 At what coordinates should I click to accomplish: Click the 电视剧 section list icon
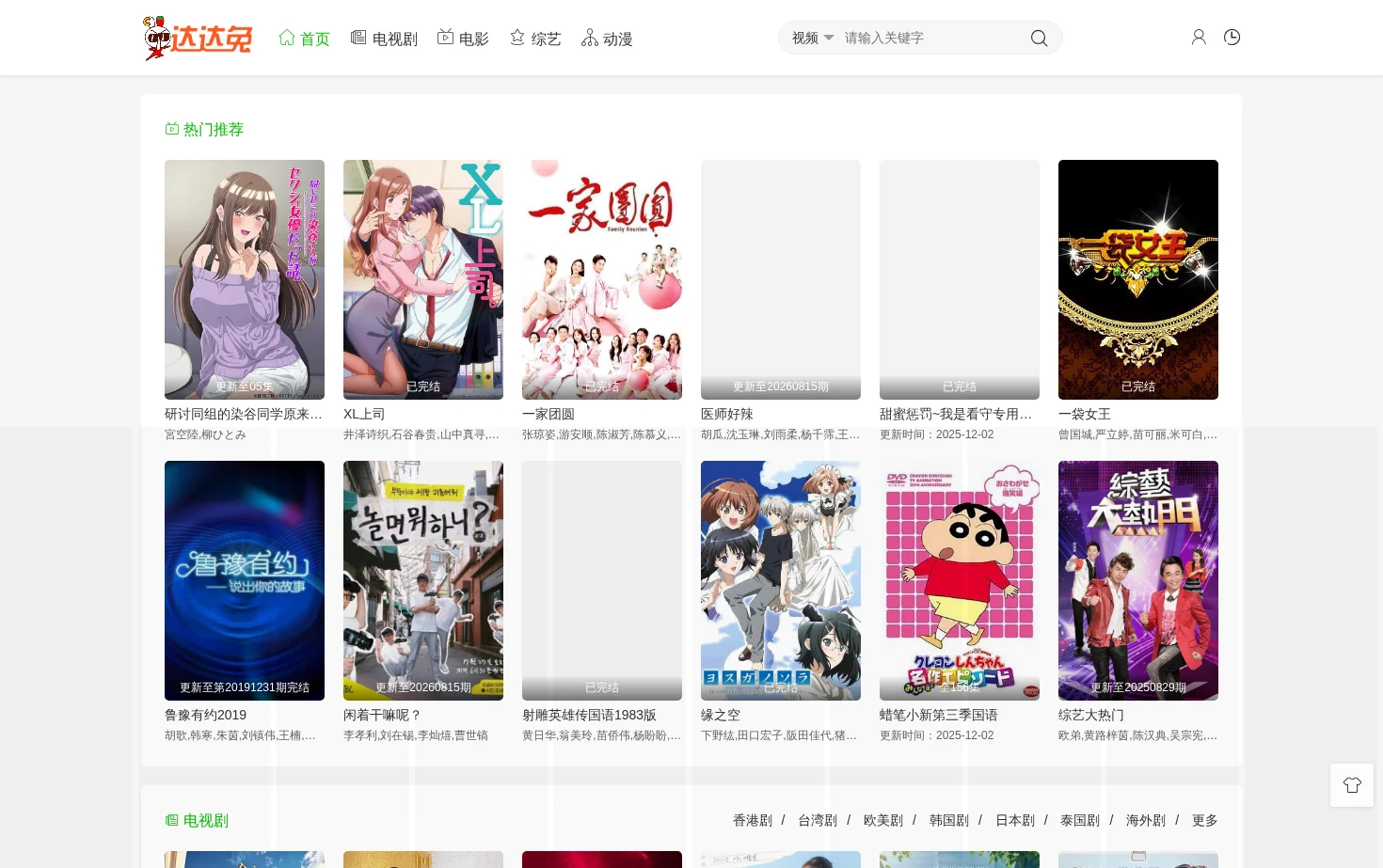(x=172, y=820)
